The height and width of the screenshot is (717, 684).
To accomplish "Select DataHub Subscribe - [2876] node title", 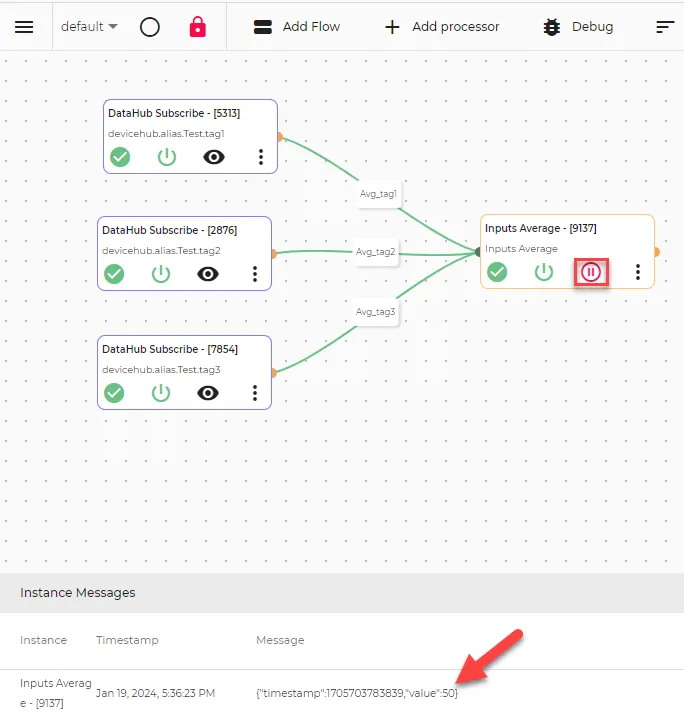I will (x=170, y=230).
